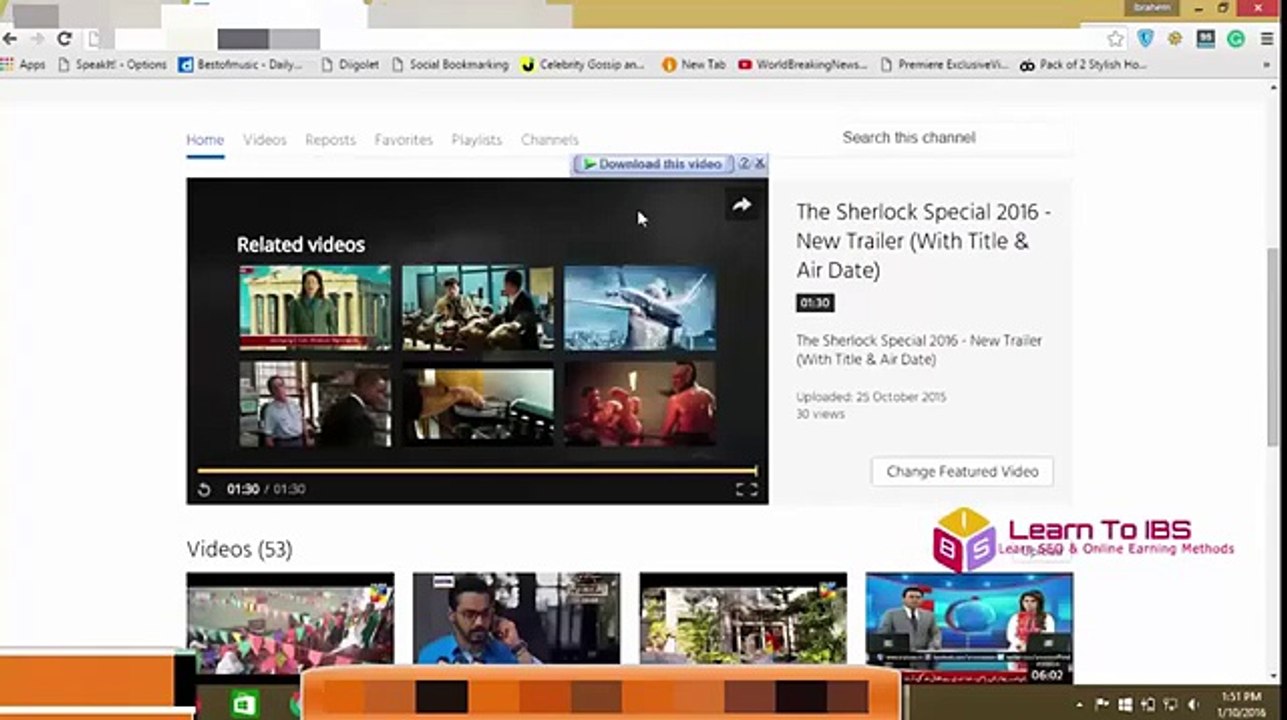Click the Uploaded: 25 October 2015 text
The image size is (1287, 720).
click(871, 397)
